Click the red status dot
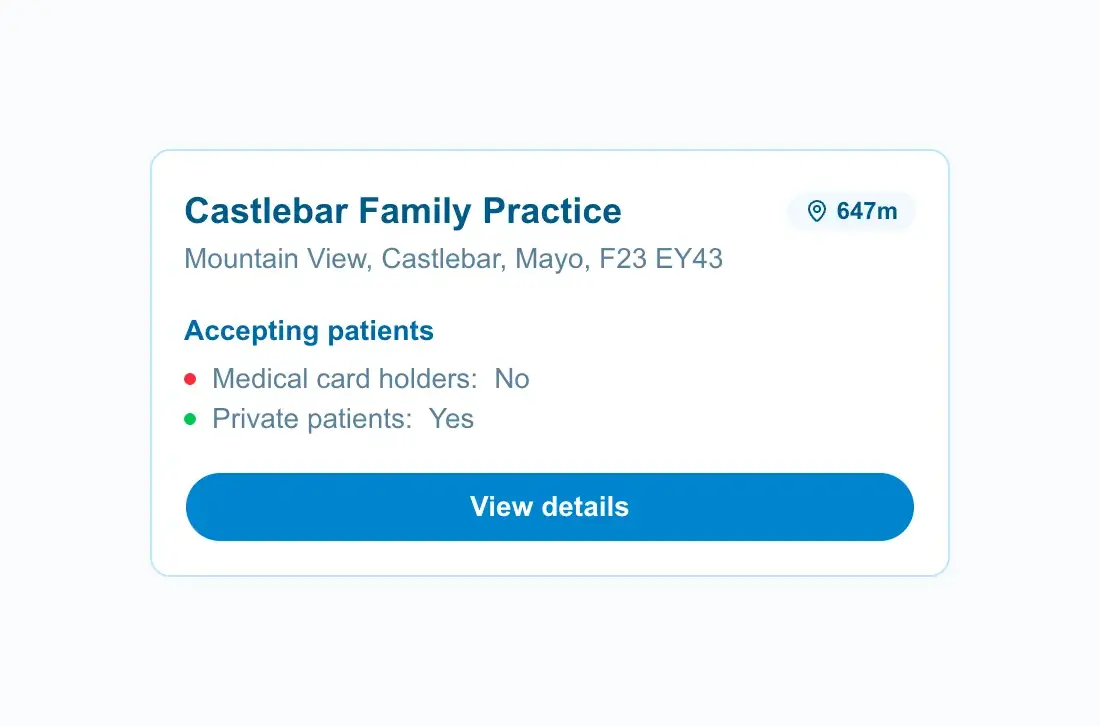The width and height of the screenshot is (1100, 726). [190, 379]
